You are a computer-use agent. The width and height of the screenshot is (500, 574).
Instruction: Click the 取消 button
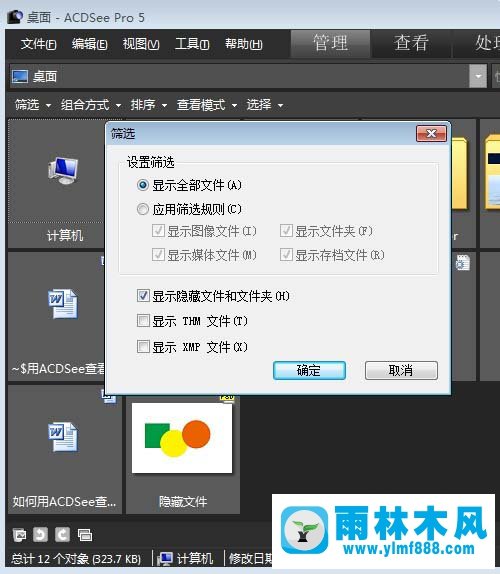pos(401,370)
